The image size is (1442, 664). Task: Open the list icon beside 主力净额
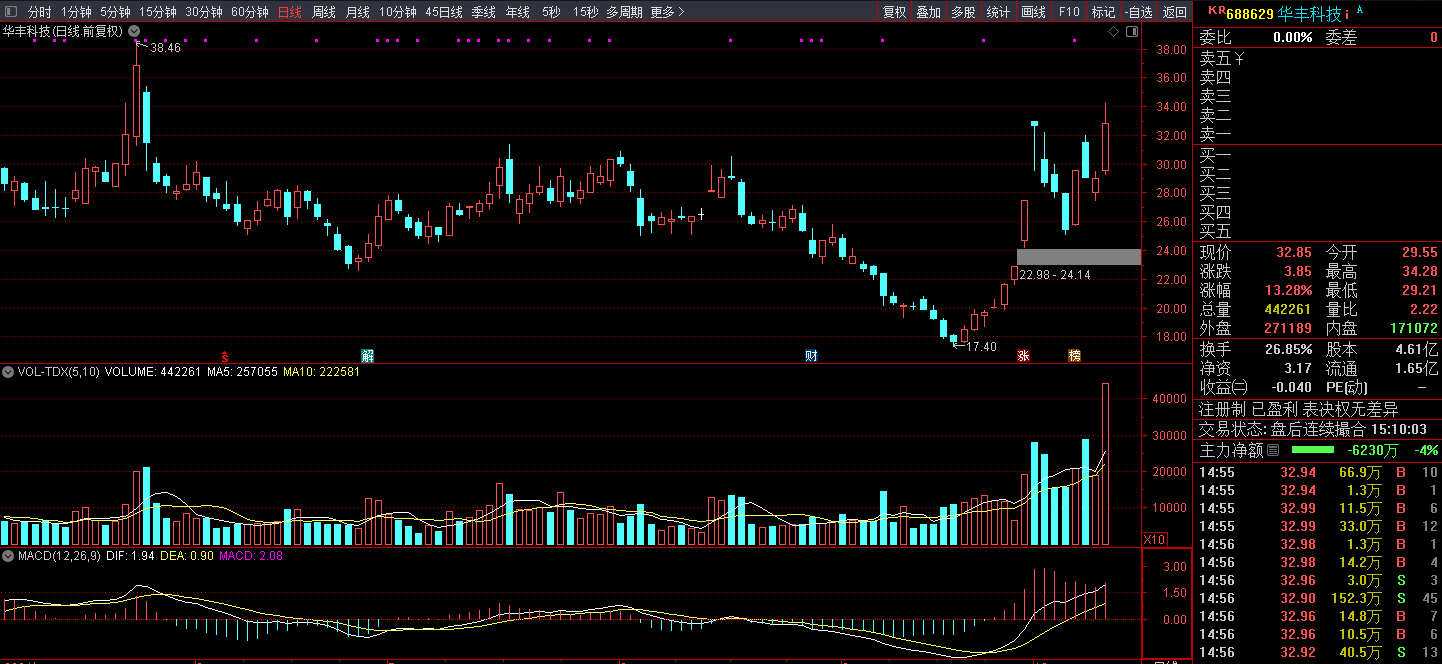point(1273,451)
